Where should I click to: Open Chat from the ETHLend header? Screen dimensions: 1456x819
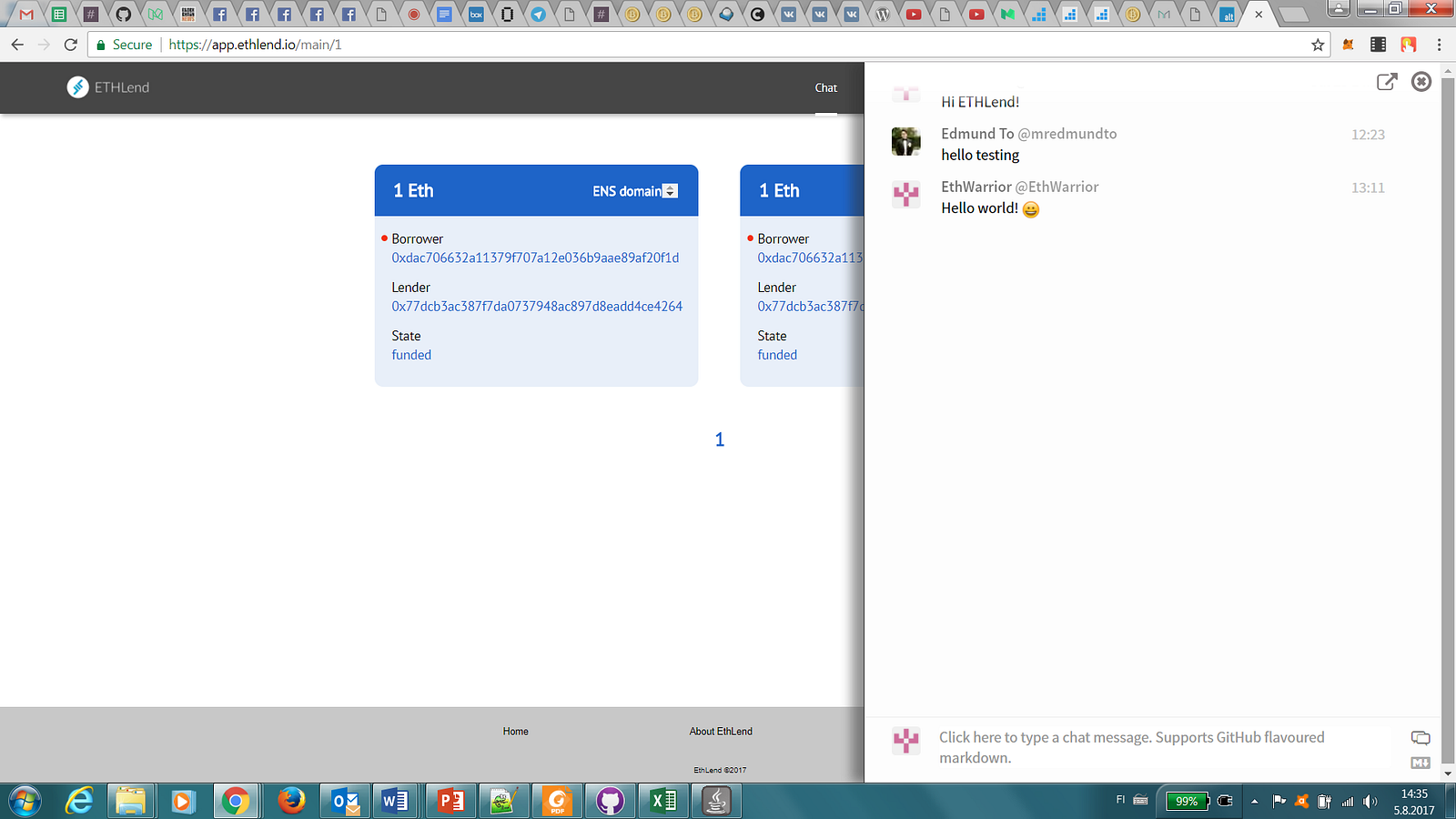tap(826, 88)
